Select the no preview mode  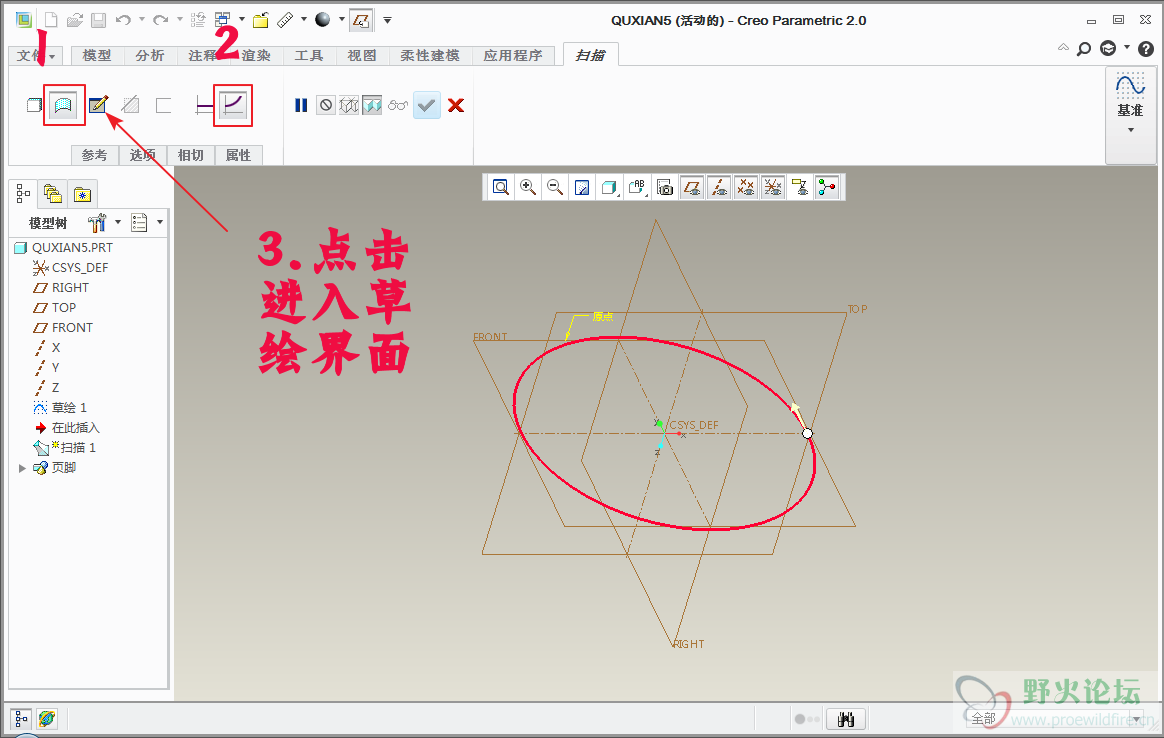pos(325,105)
